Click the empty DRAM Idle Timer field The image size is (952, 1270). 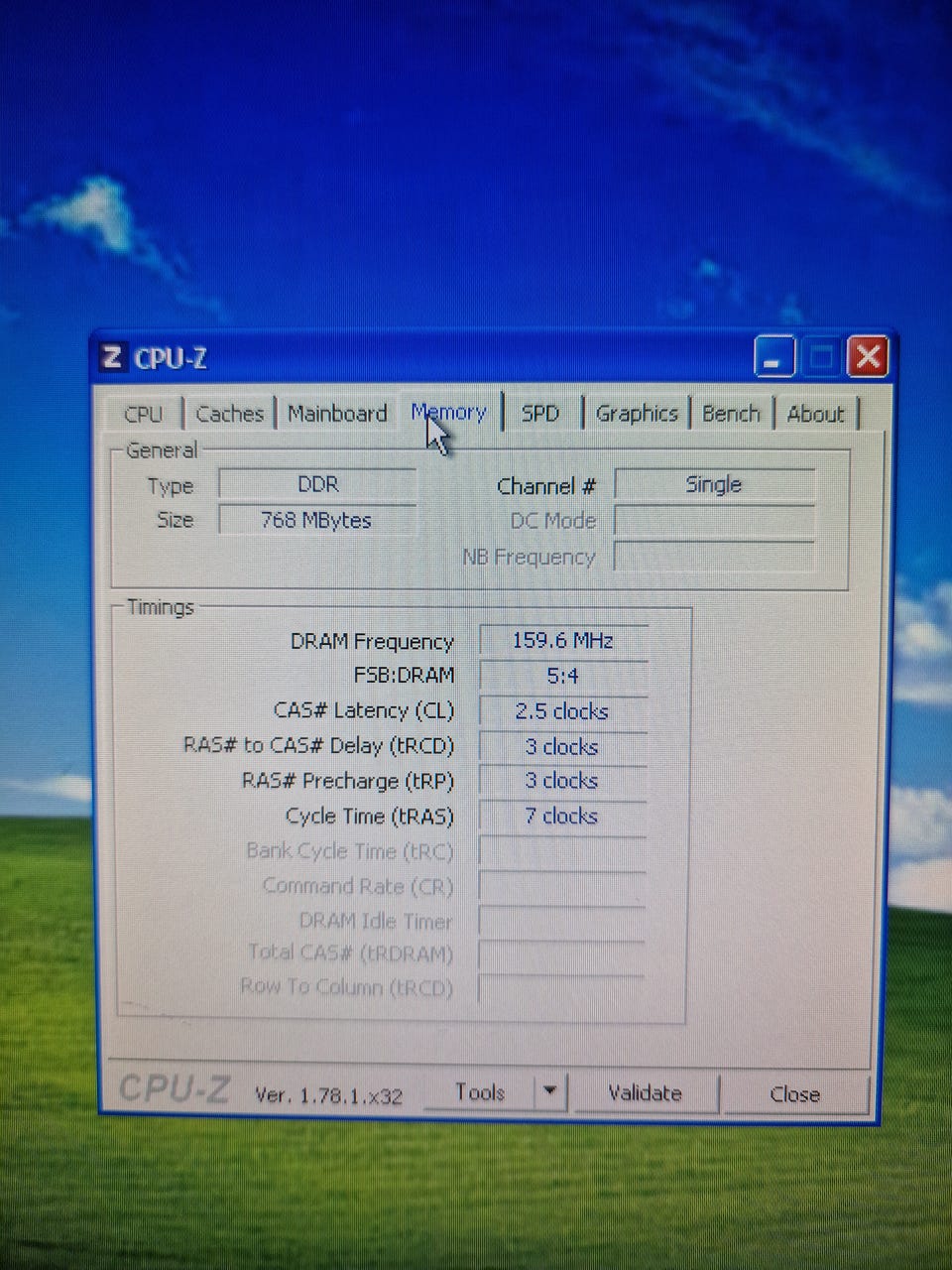coord(562,921)
